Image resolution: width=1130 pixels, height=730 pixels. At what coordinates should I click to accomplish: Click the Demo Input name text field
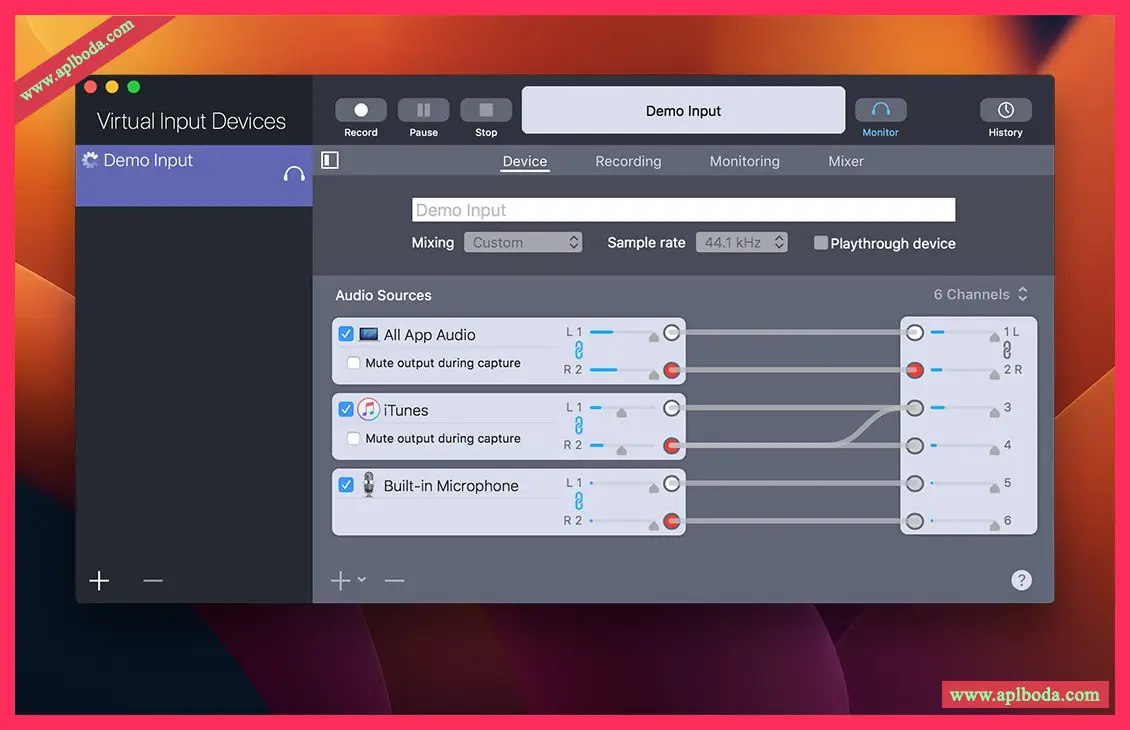coord(683,210)
